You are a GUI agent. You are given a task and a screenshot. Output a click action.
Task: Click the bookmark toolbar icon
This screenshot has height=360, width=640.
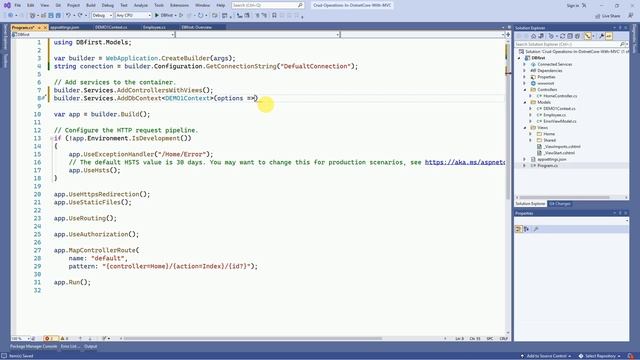tap(274, 16)
